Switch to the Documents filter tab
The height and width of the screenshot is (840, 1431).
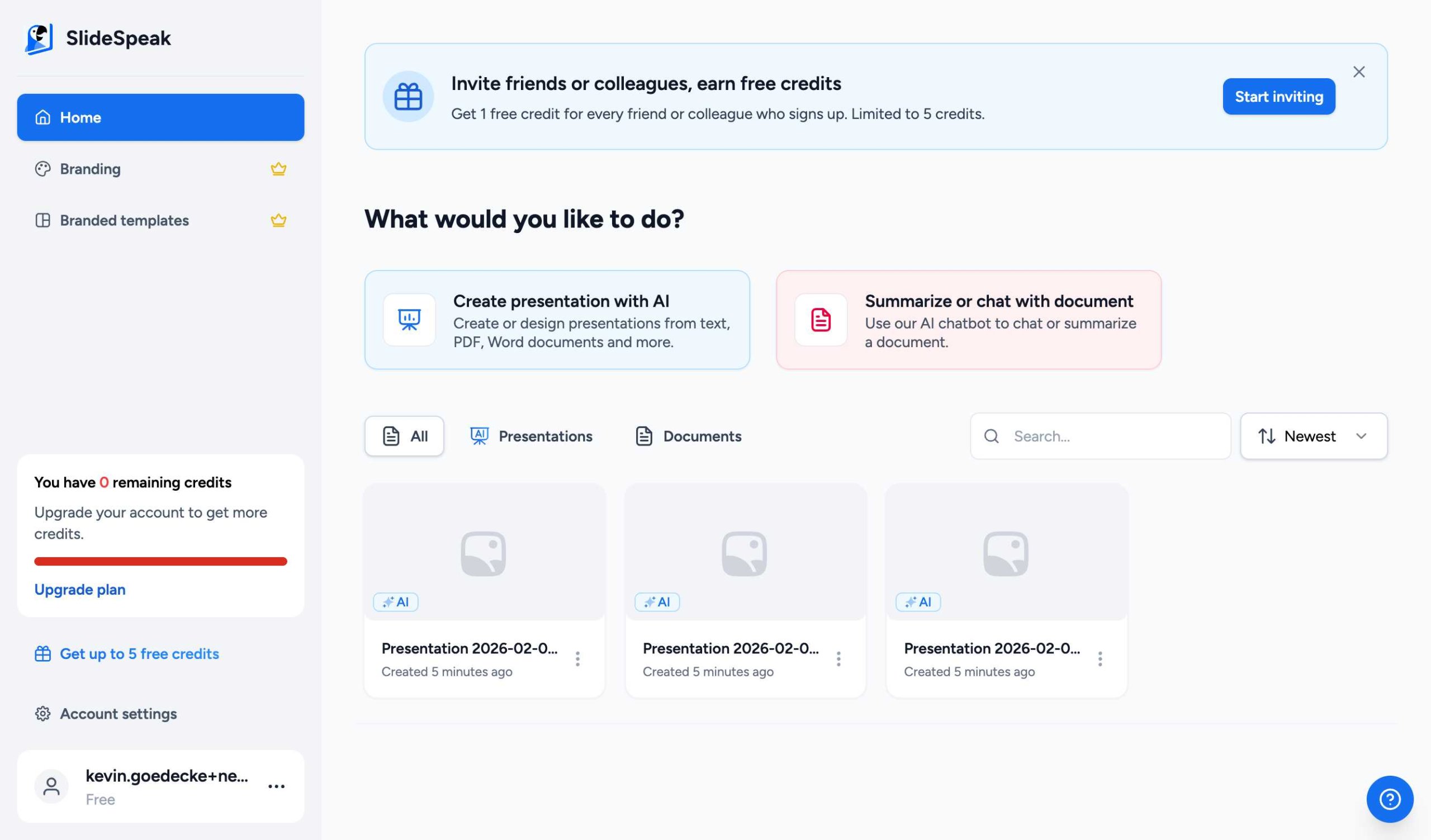click(x=688, y=436)
